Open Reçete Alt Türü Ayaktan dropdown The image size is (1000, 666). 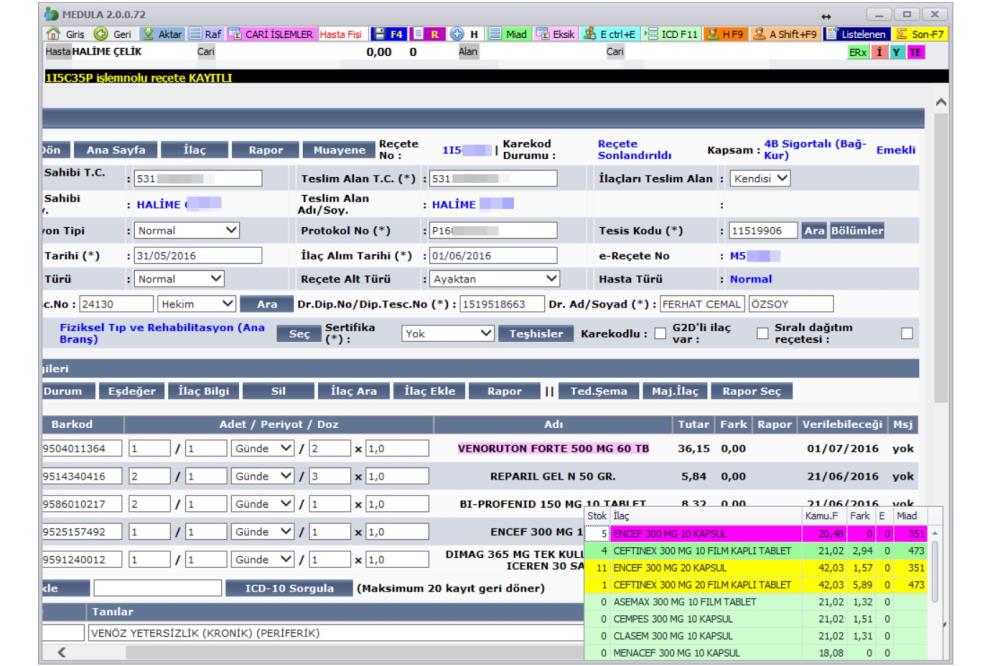[x=494, y=279]
